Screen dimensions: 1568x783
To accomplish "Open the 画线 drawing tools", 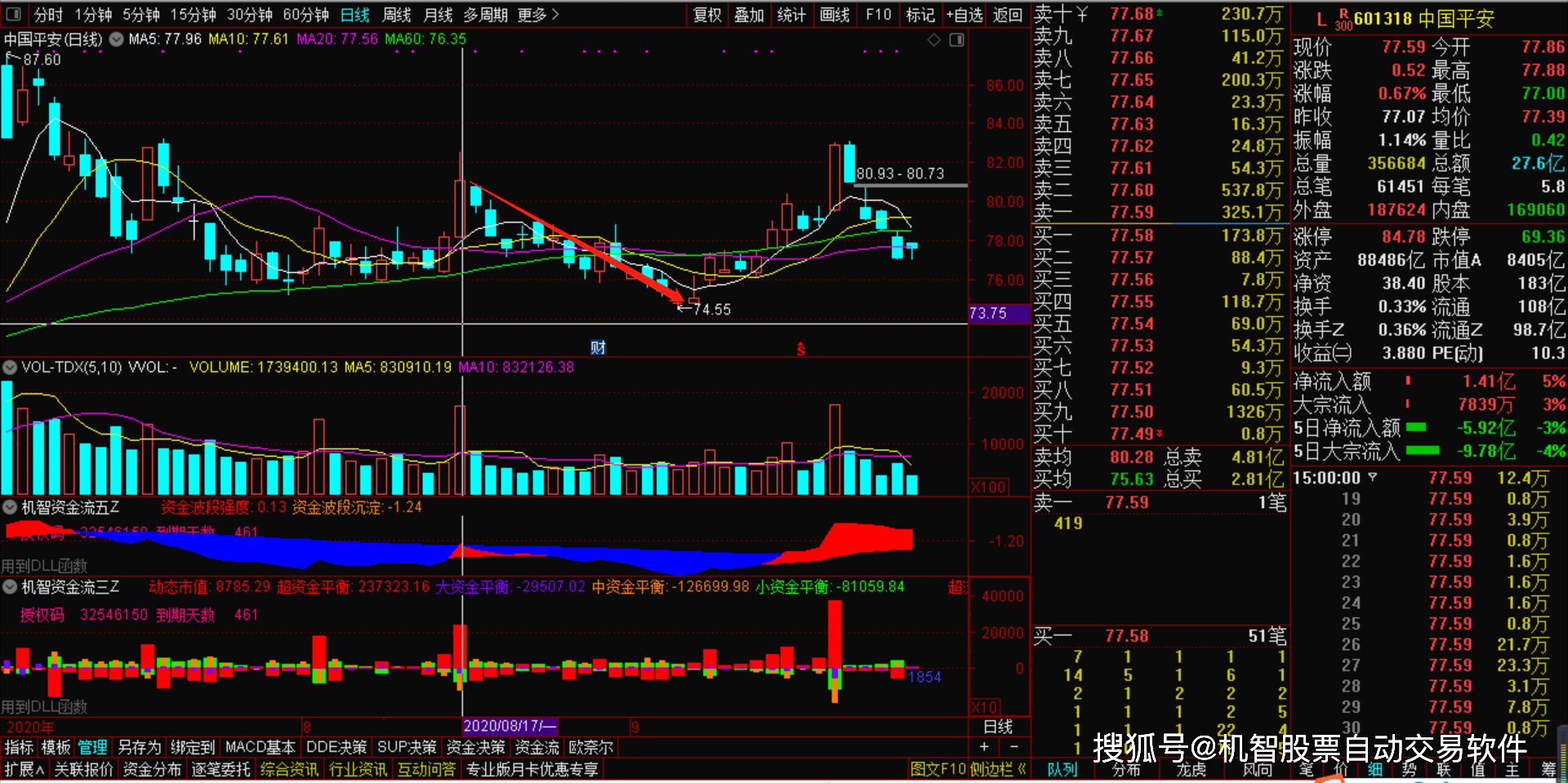I will (835, 15).
